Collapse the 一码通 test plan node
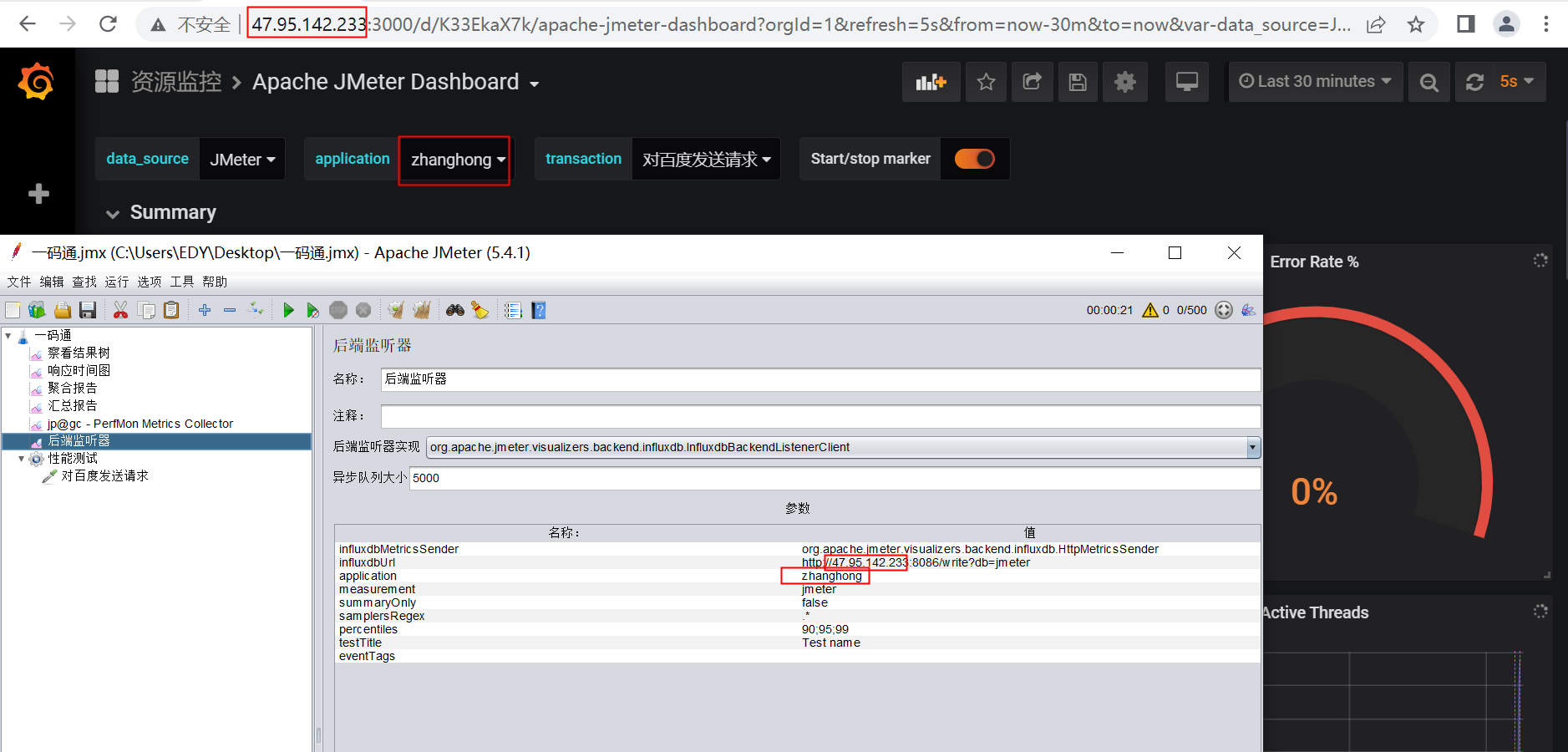1568x752 pixels. 8,336
